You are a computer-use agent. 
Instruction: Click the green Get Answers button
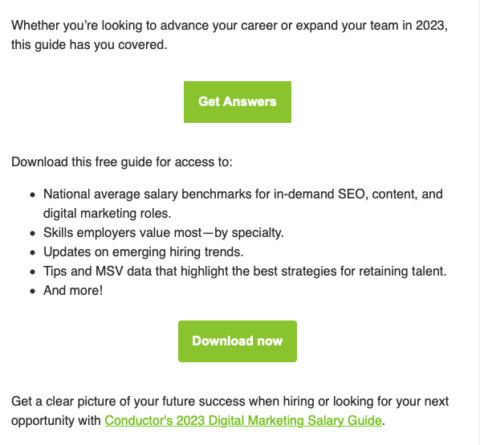(237, 102)
